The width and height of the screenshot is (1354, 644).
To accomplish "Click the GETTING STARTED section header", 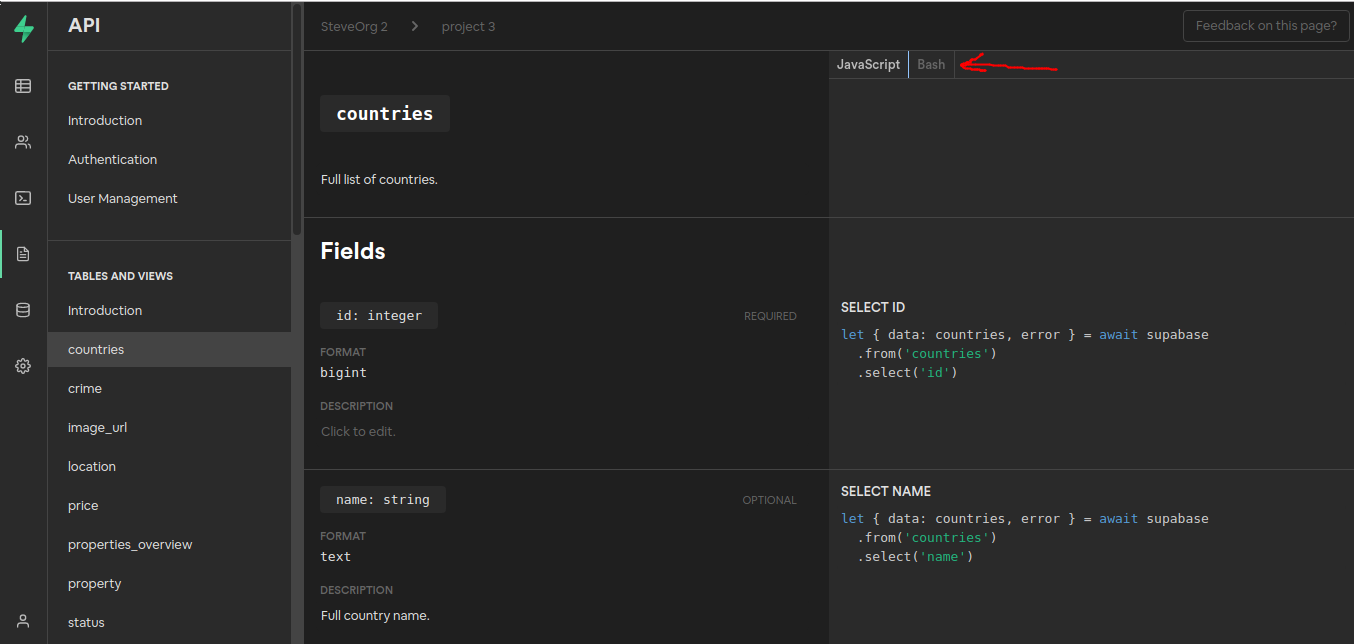I will coord(118,86).
